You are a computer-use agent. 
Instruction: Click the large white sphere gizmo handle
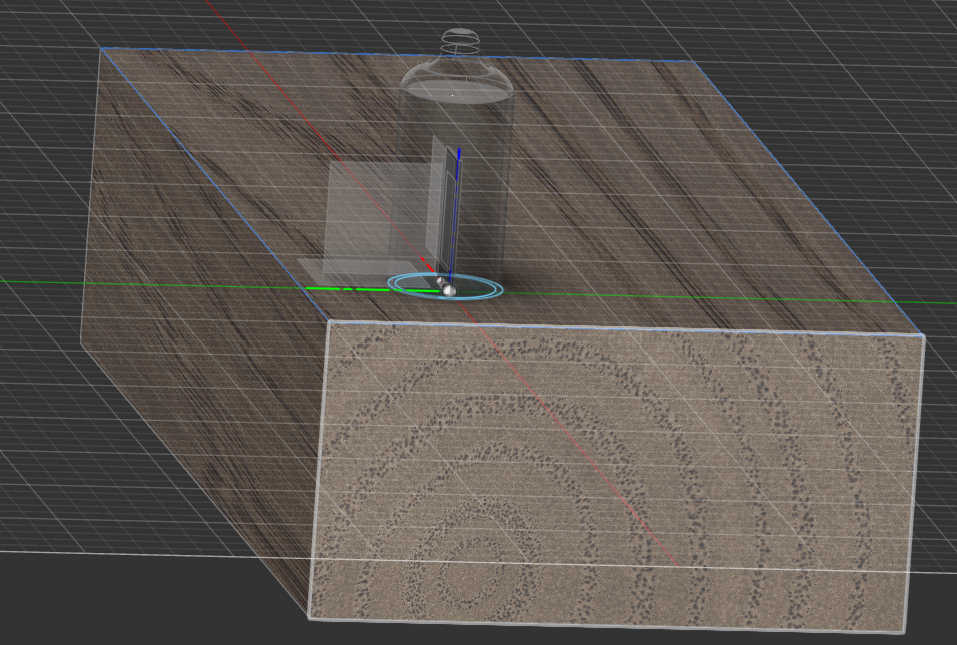(449, 290)
